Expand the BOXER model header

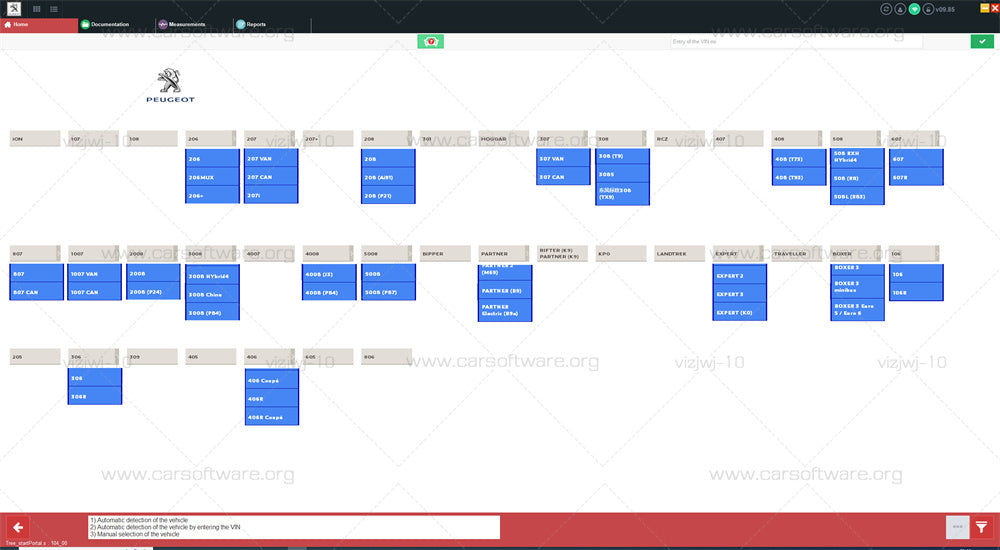856,253
